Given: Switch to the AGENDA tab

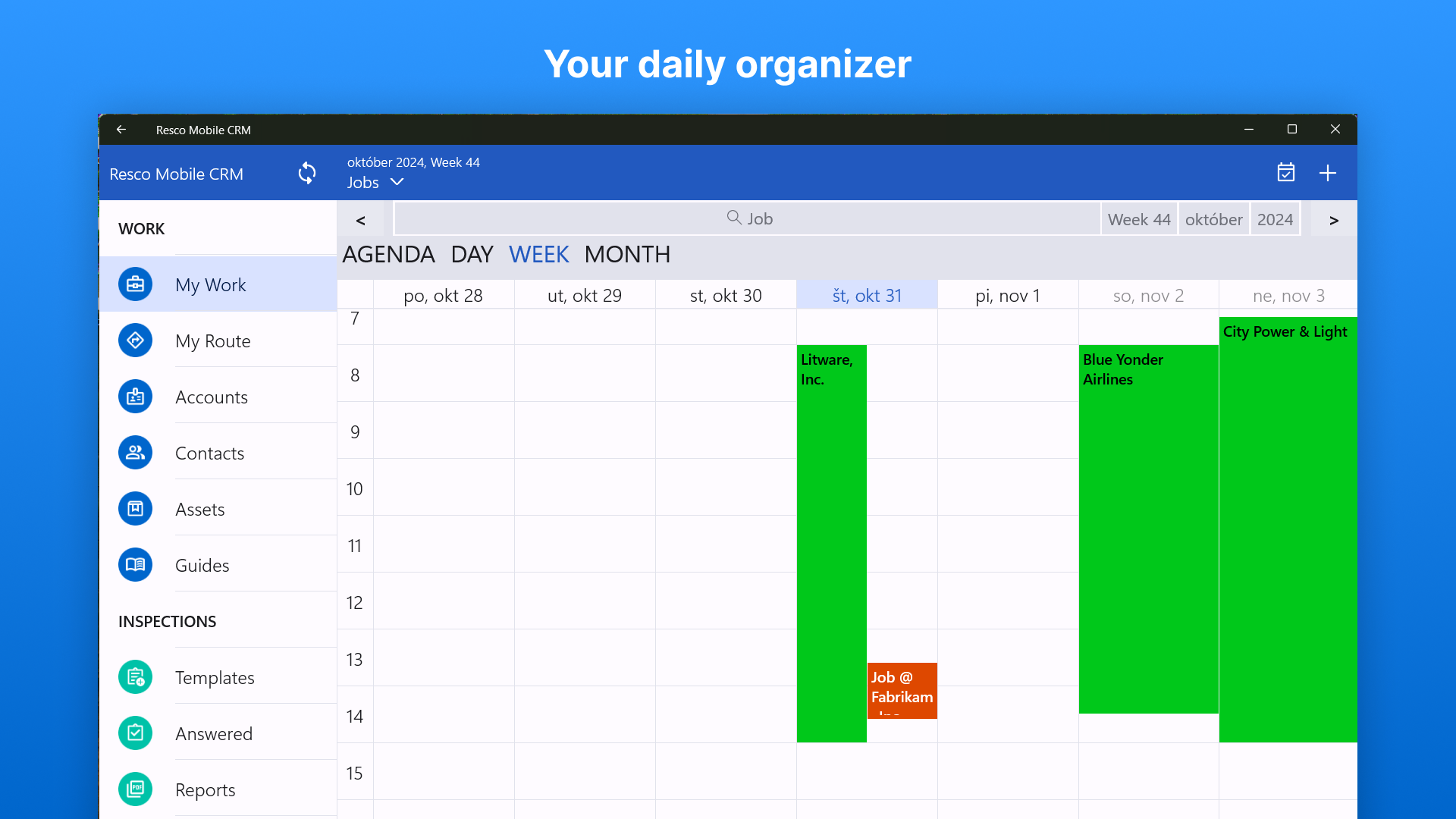Looking at the screenshot, I should (x=388, y=254).
